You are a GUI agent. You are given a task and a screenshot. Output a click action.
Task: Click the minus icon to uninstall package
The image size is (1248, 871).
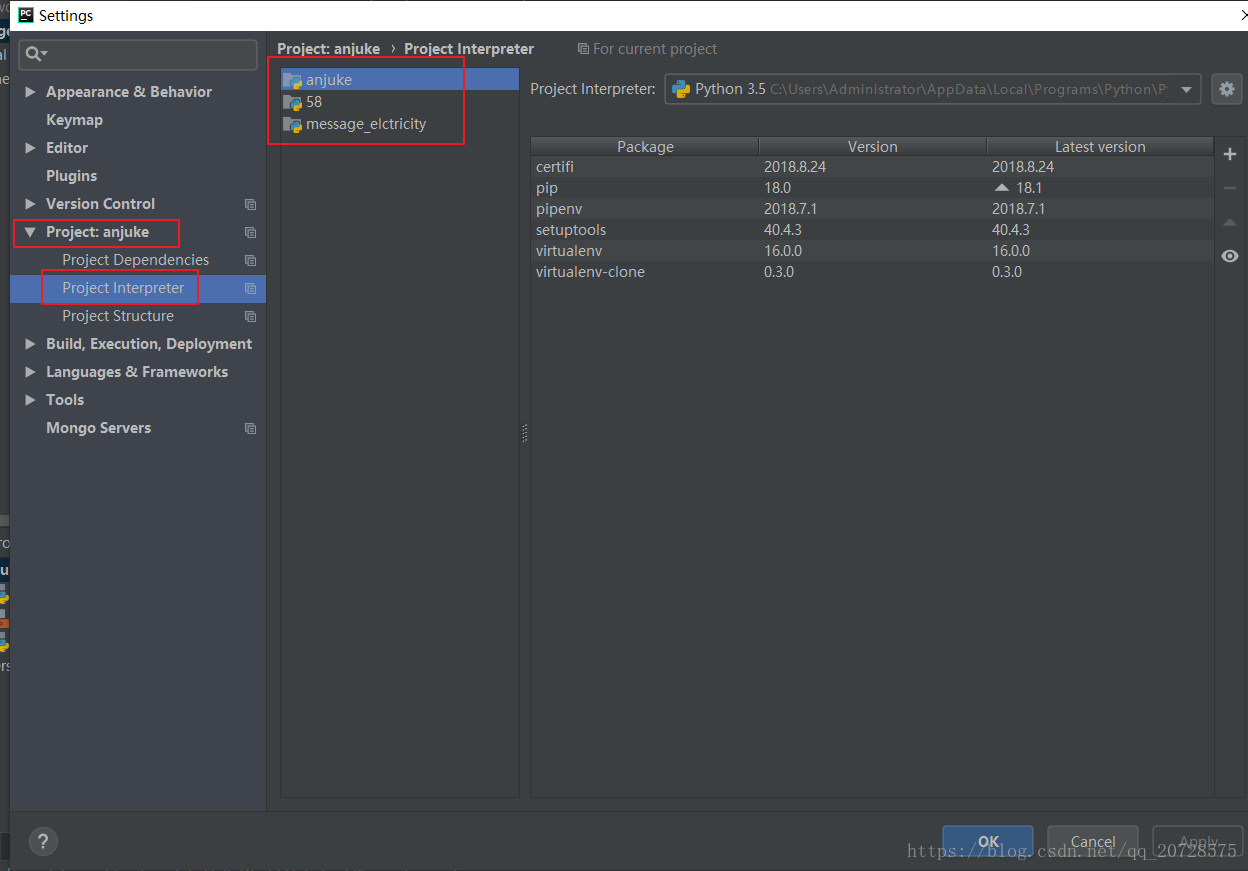1230,188
